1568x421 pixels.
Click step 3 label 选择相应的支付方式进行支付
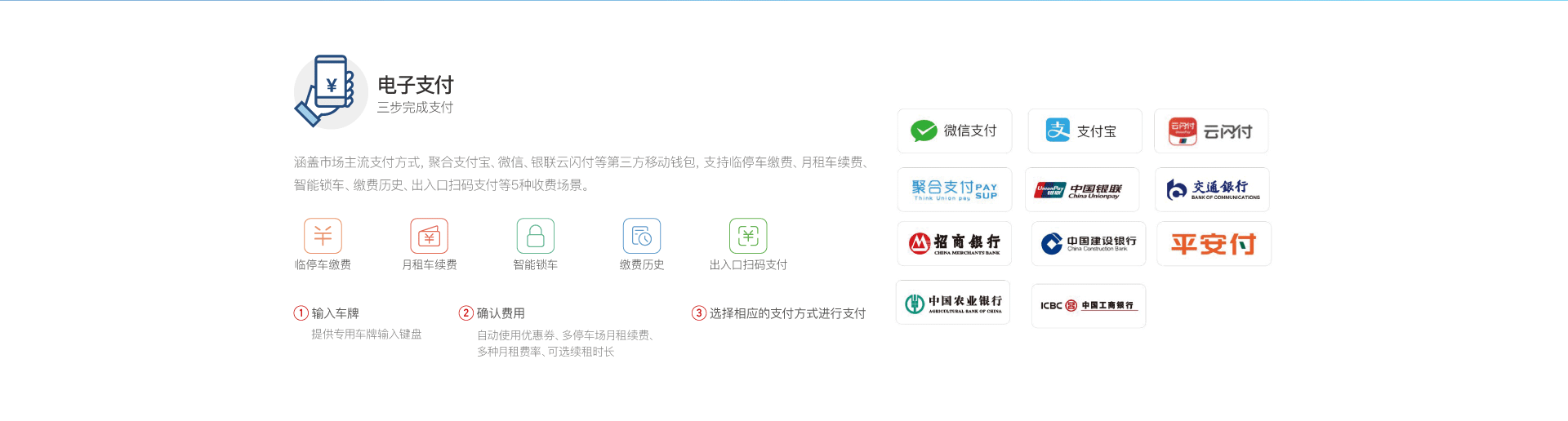tap(787, 313)
